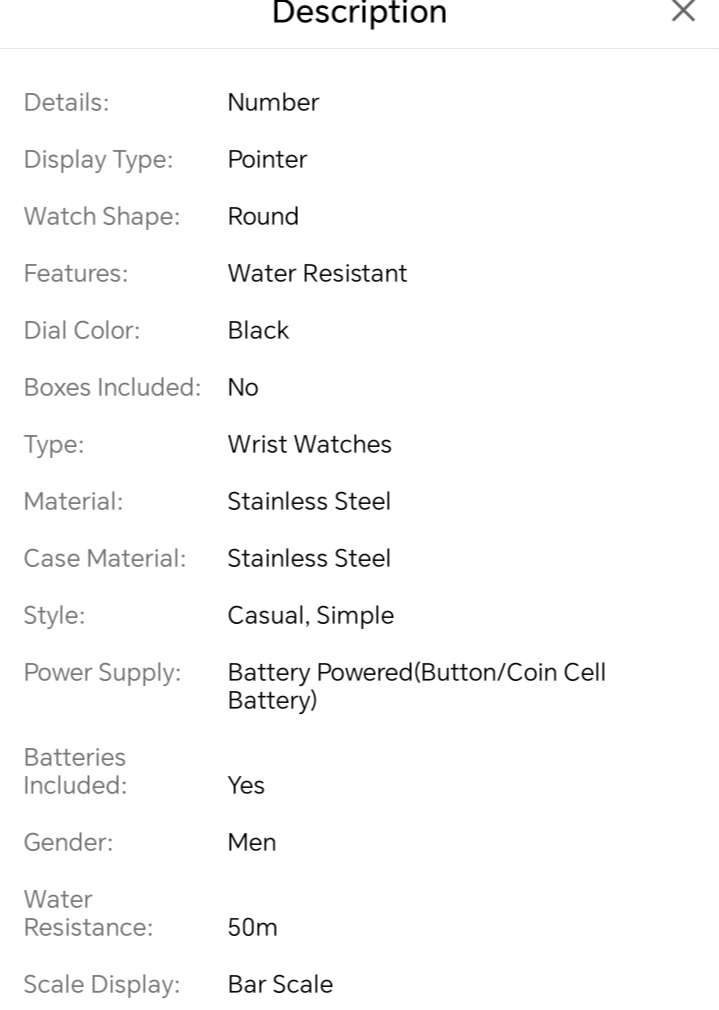Close the Description panel
719x1010 pixels.
(683, 12)
